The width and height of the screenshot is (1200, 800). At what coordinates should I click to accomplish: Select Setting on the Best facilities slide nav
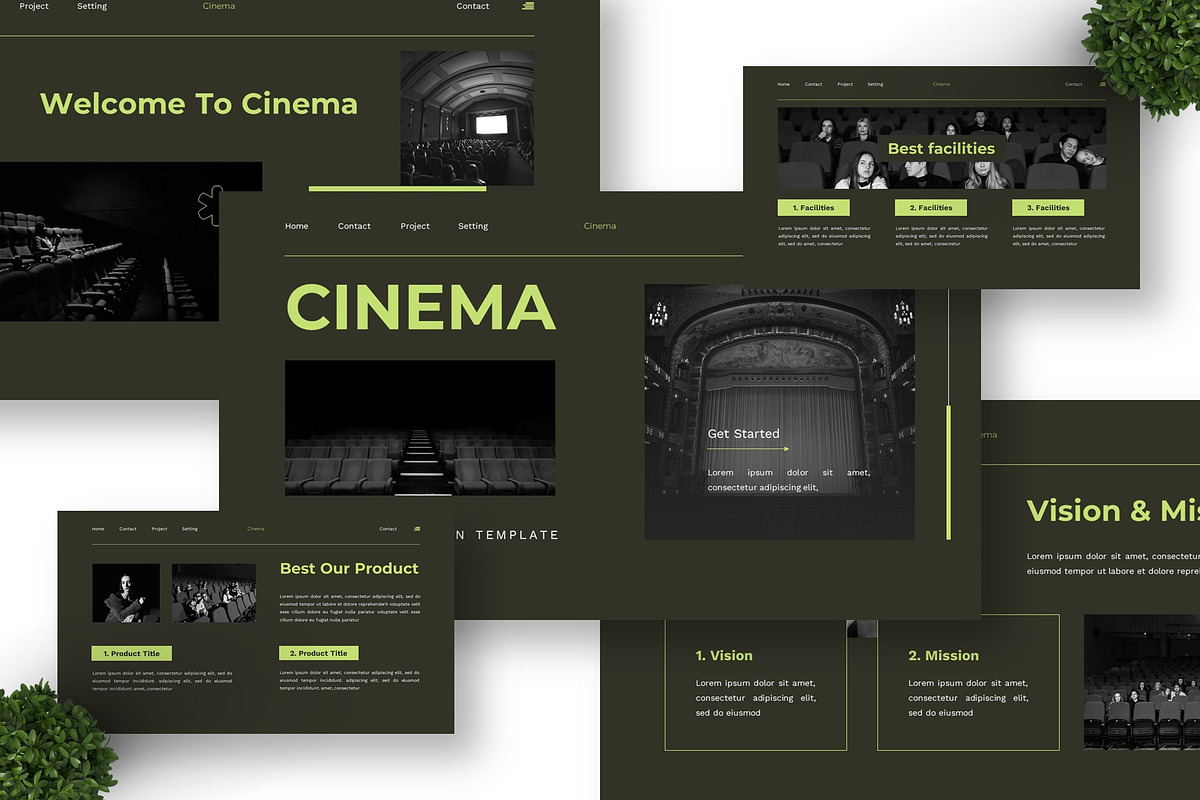click(875, 84)
